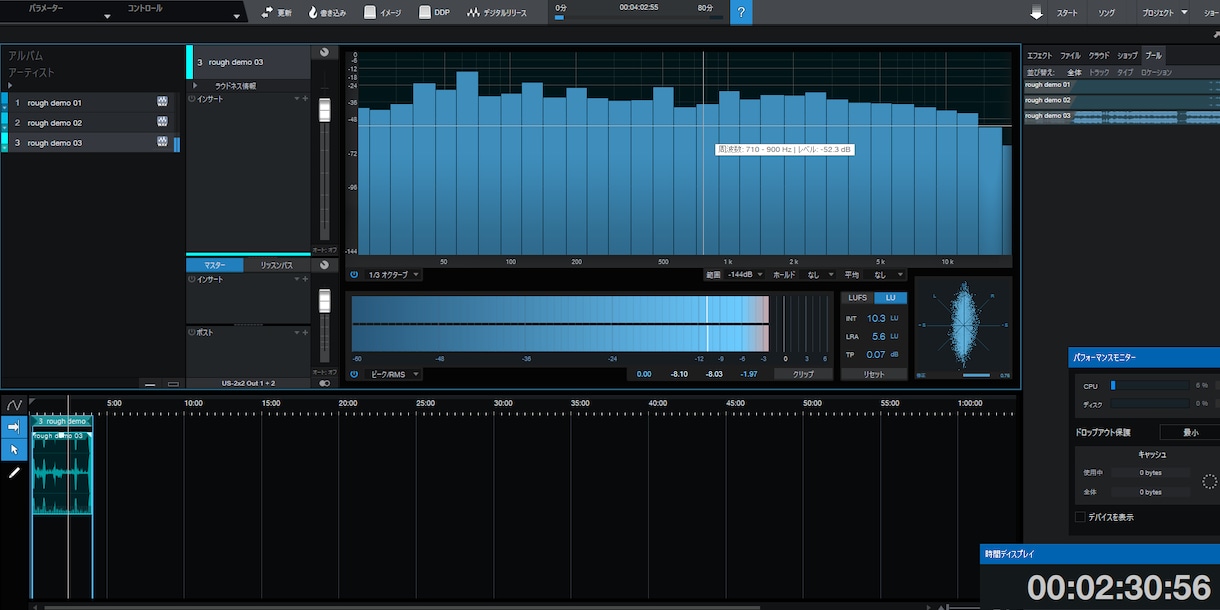The width and height of the screenshot is (1220, 610).
Task: Click the master pan knob icon
Action: click(x=324, y=265)
